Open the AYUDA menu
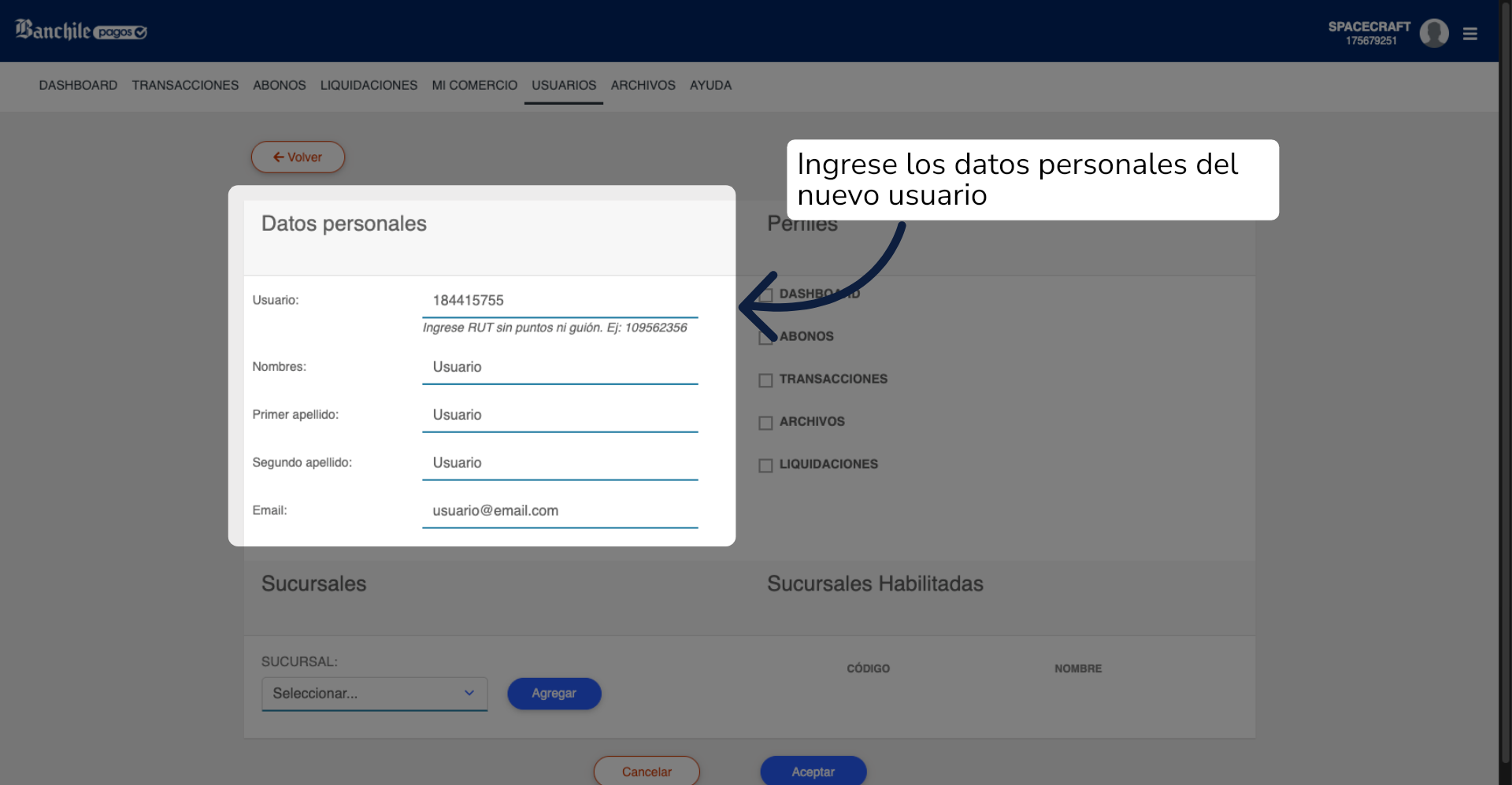 pos(710,85)
